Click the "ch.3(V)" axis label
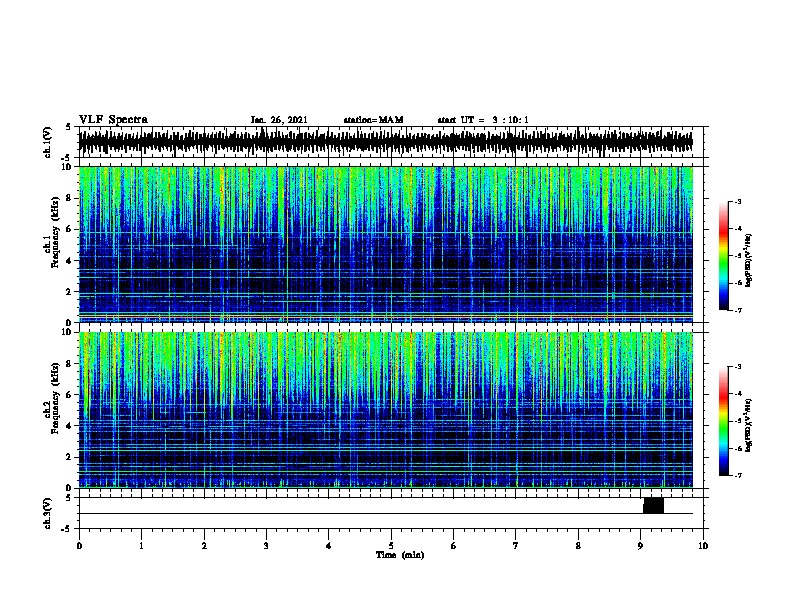Screen dimensions: 792x612 pos(48,513)
